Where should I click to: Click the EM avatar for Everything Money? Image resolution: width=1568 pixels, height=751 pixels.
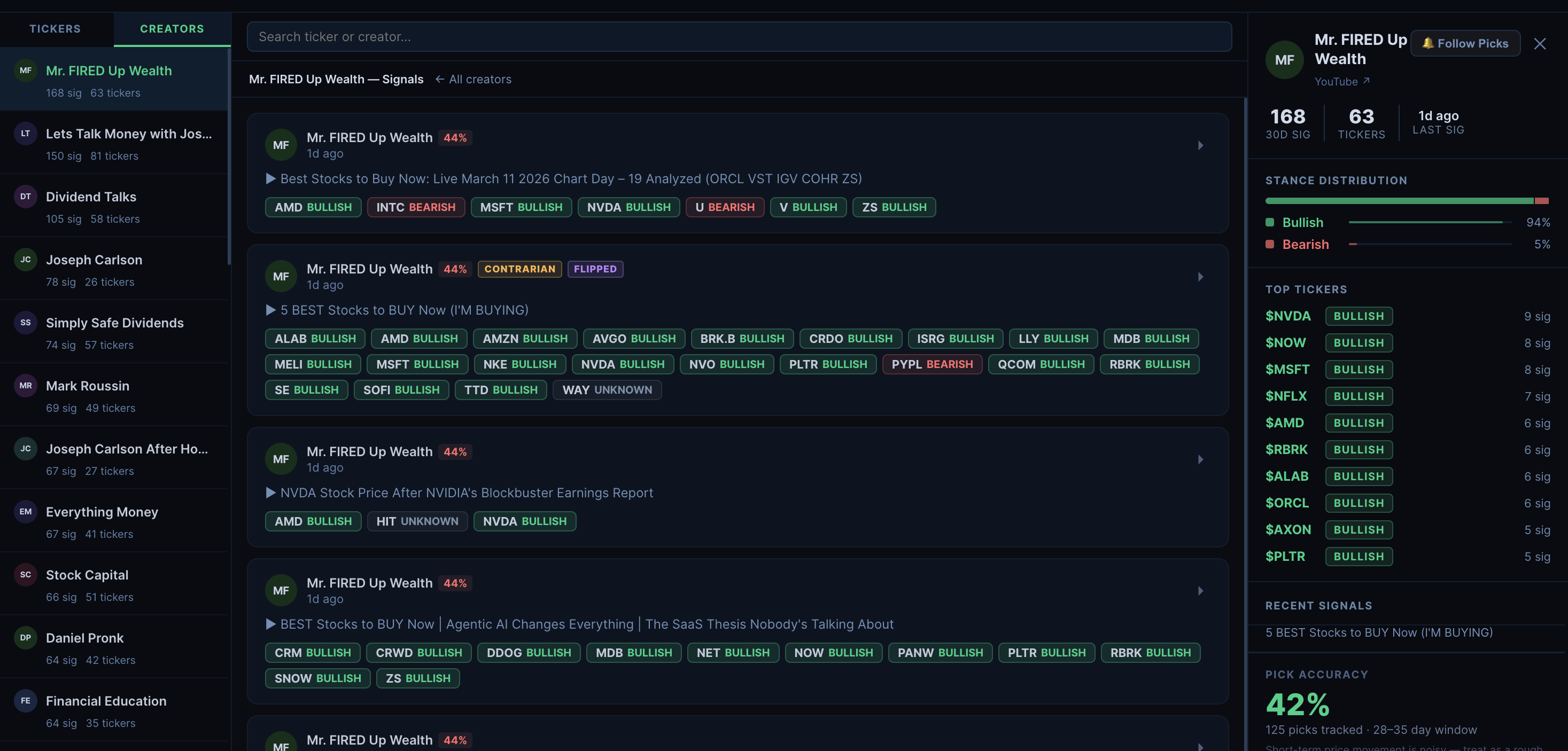[x=26, y=511]
